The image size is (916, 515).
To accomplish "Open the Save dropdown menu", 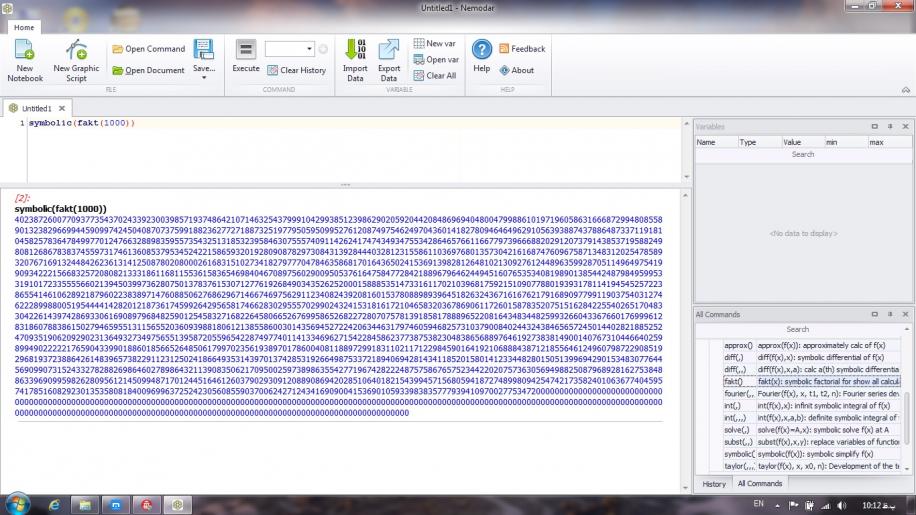I will (x=204, y=60).
